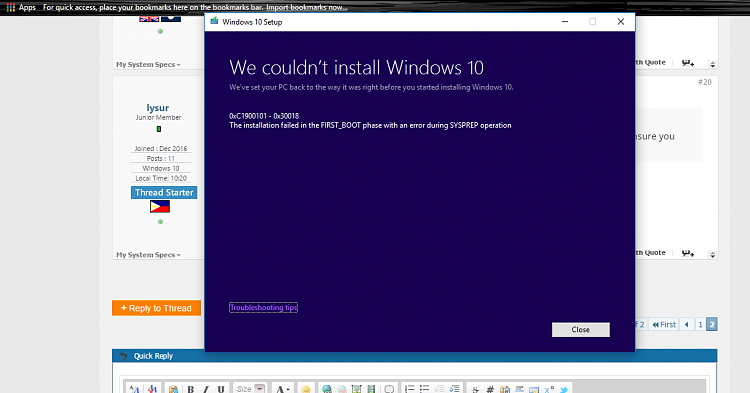Click Quick Reply header arrow icon

(123, 356)
